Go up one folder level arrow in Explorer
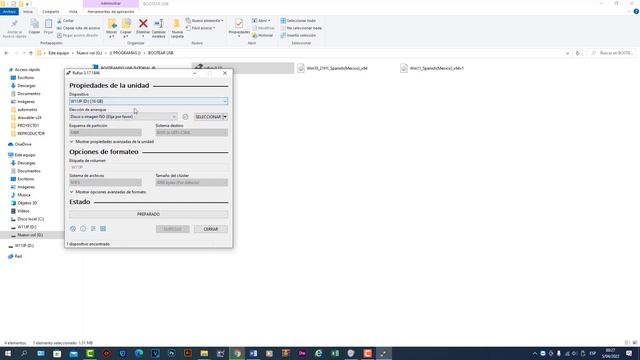This screenshot has height=360, width=640. 31,53
